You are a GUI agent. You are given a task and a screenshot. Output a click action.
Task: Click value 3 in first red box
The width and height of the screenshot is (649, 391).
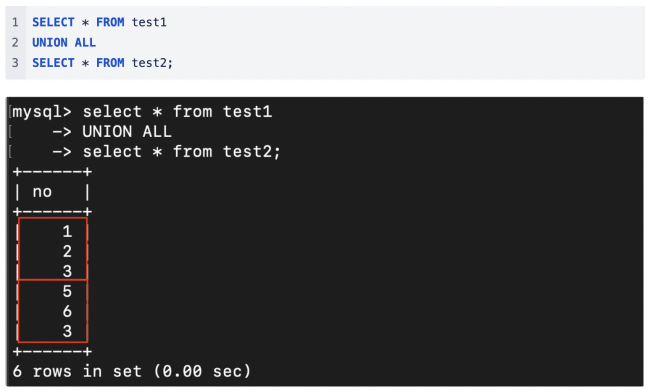67,271
